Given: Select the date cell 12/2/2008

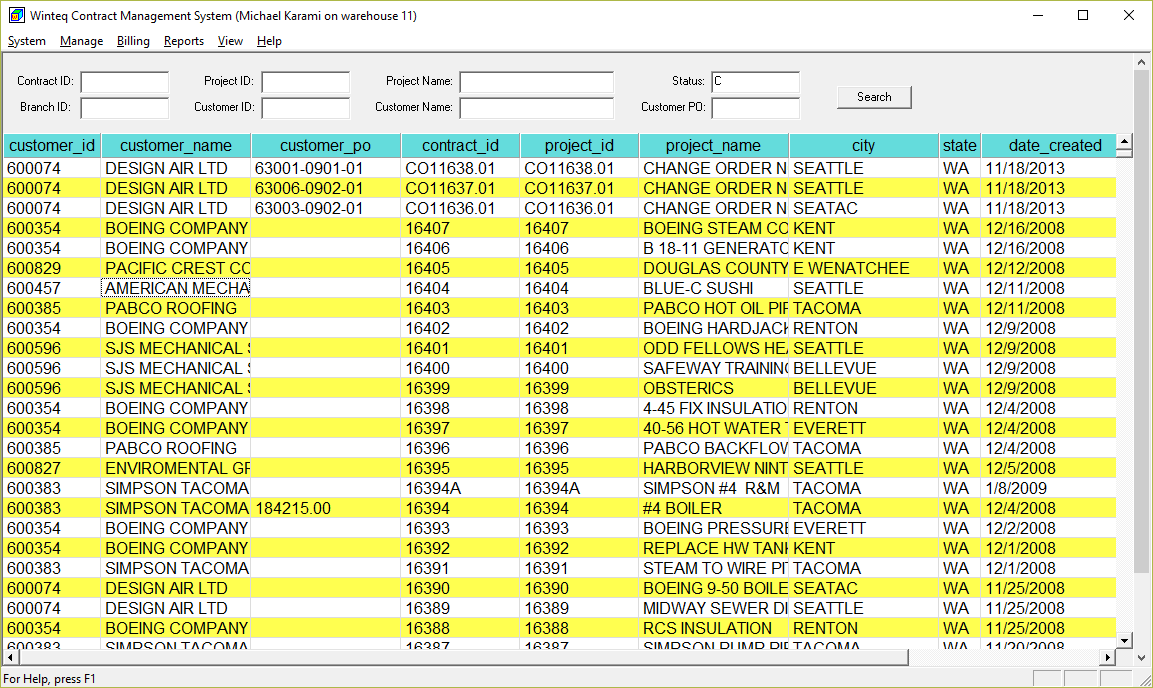Looking at the screenshot, I should pos(1049,528).
